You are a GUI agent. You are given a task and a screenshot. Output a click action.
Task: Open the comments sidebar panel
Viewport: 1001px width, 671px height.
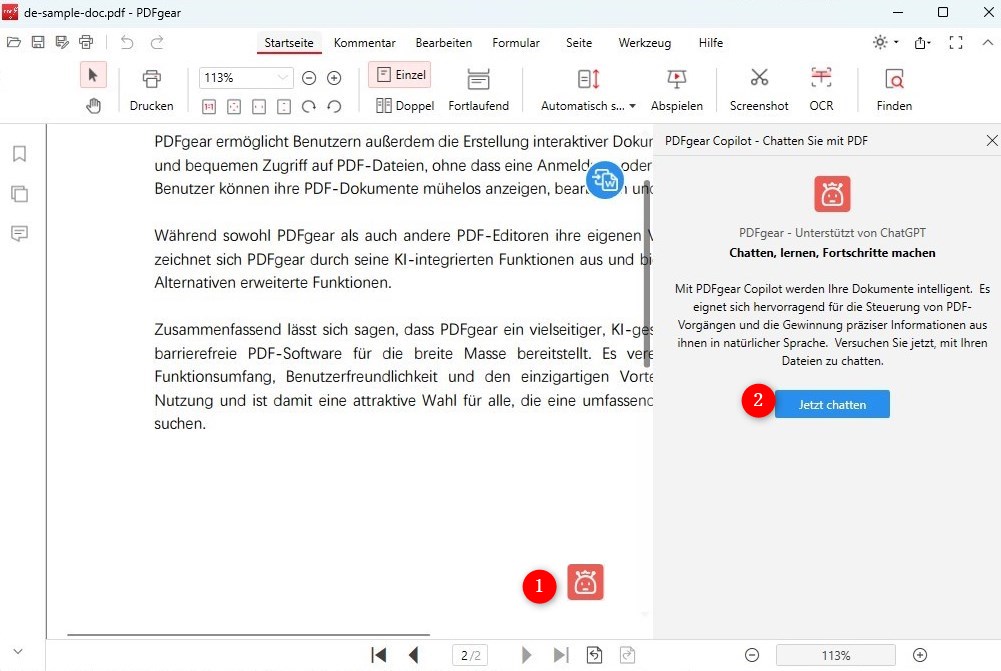20,233
